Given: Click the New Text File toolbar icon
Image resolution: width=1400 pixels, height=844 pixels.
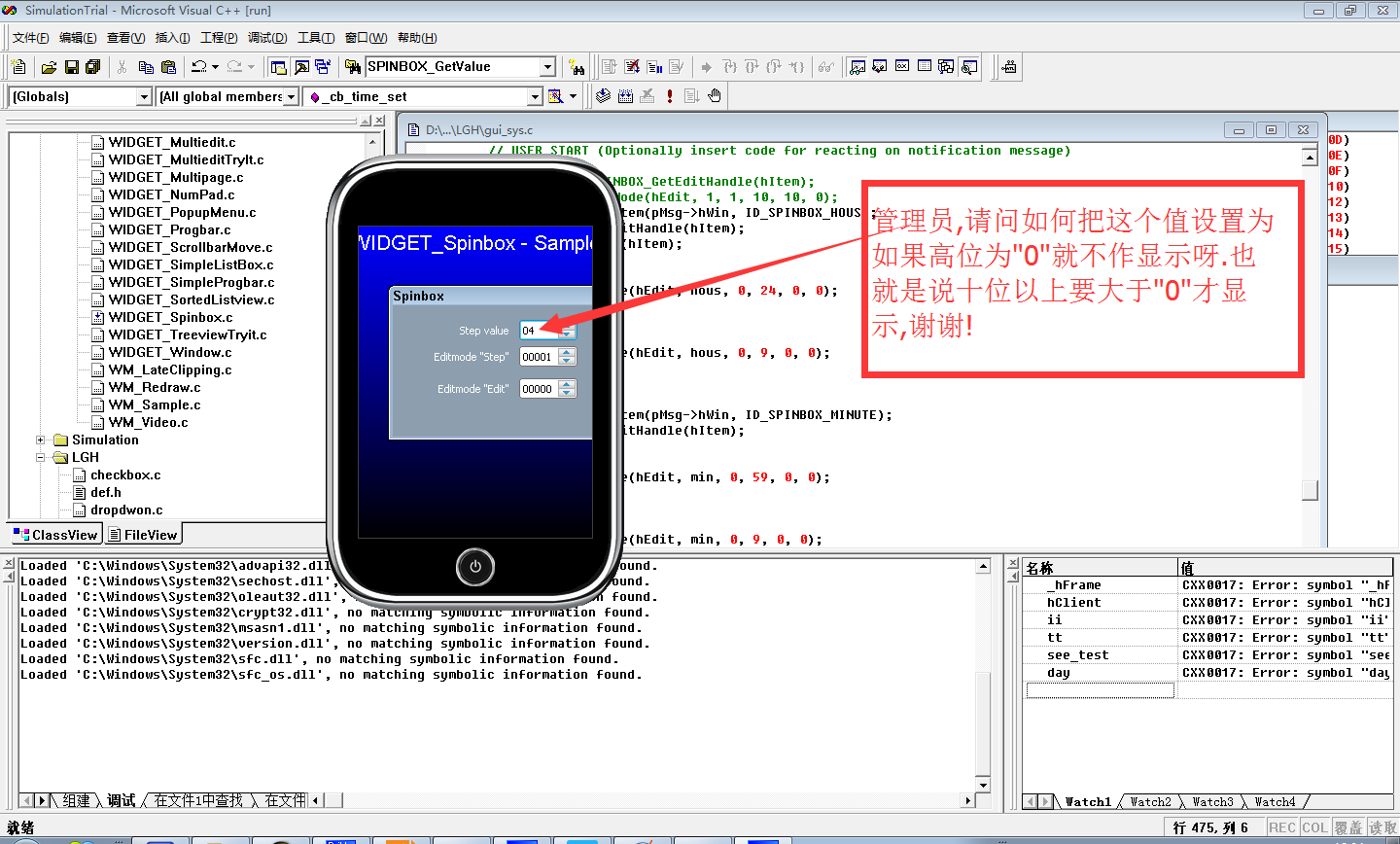Looking at the screenshot, I should click(18, 66).
